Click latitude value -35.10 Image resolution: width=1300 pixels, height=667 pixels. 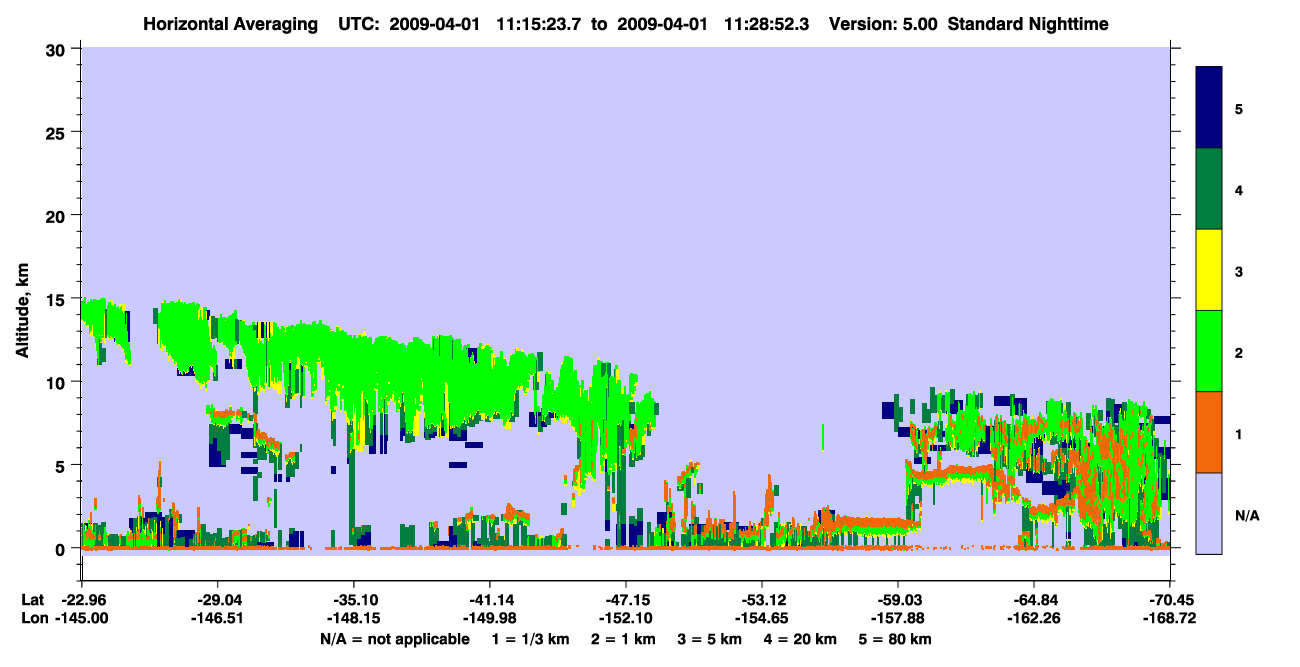tap(353, 600)
